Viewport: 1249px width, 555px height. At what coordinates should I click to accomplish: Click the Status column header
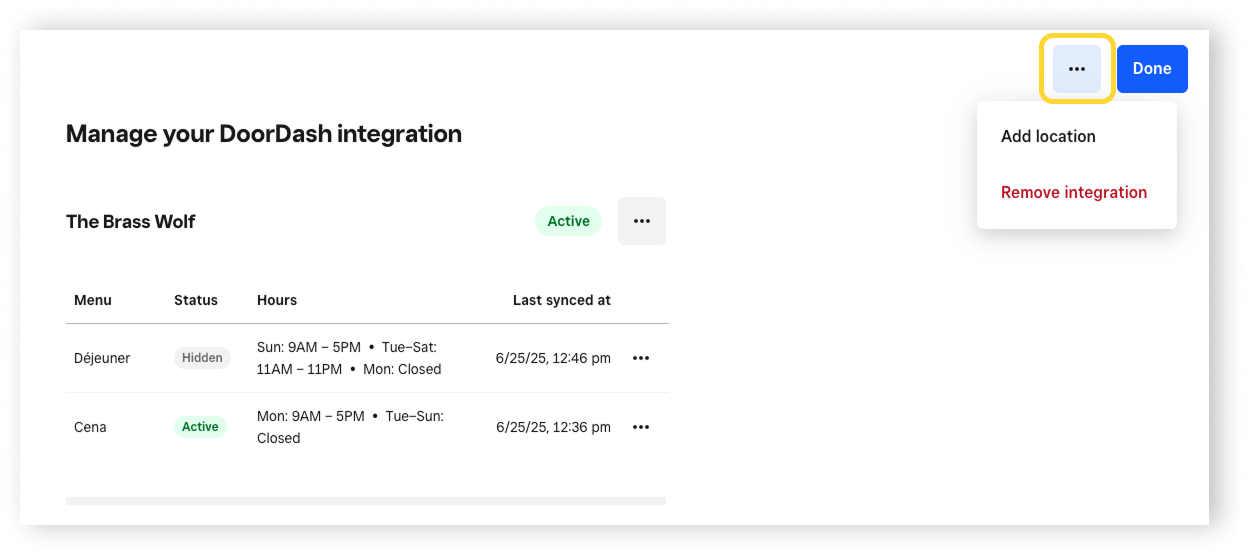[196, 300]
